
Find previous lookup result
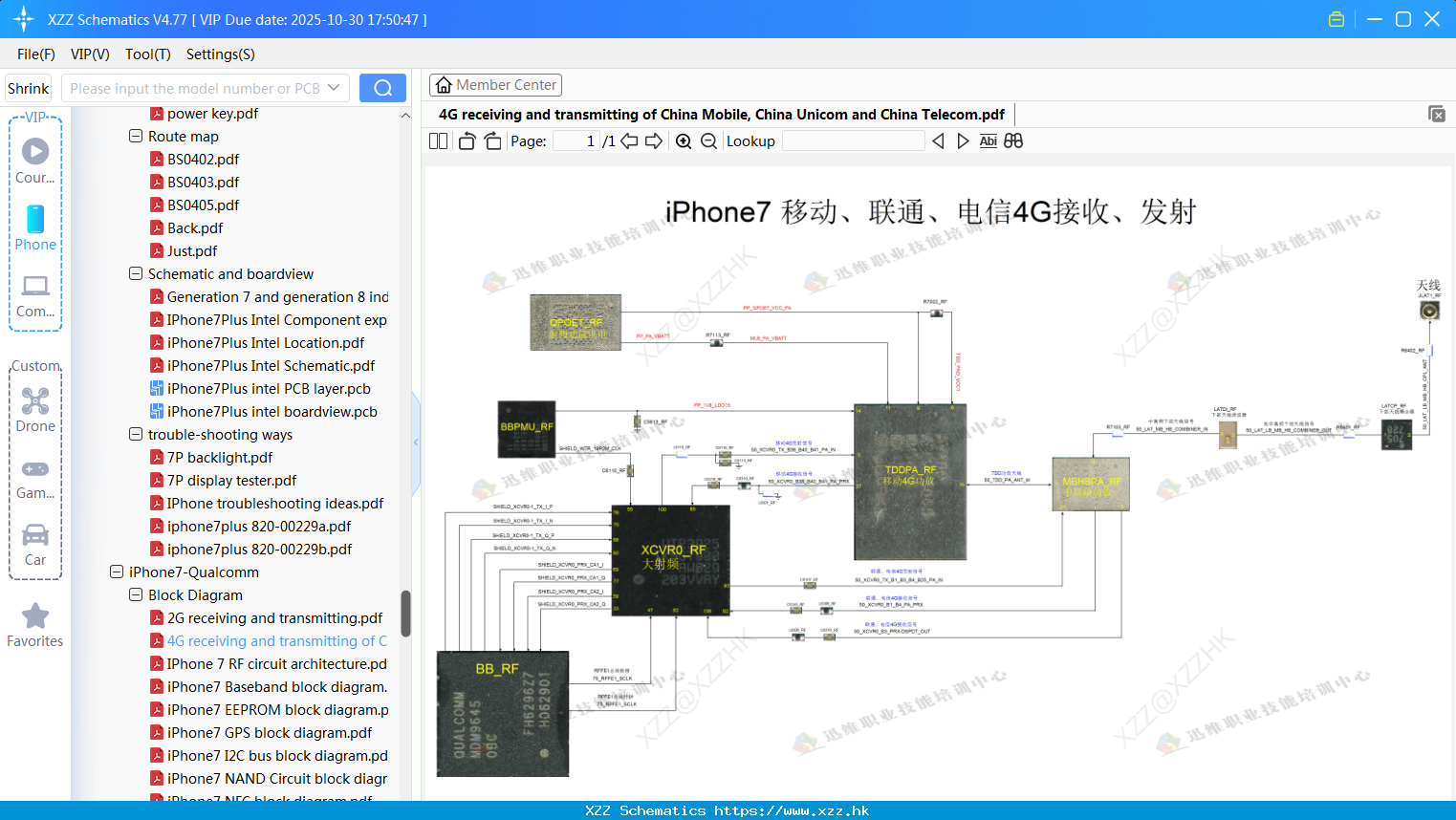(x=938, y=140)
